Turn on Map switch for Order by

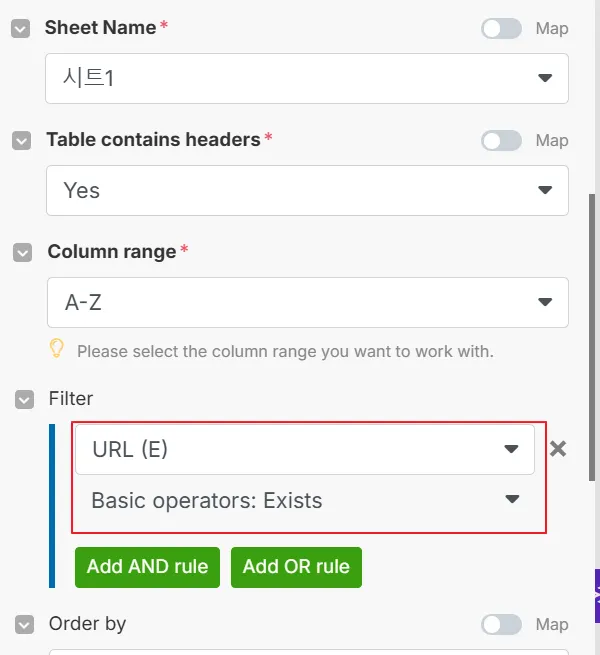[501, 625]
